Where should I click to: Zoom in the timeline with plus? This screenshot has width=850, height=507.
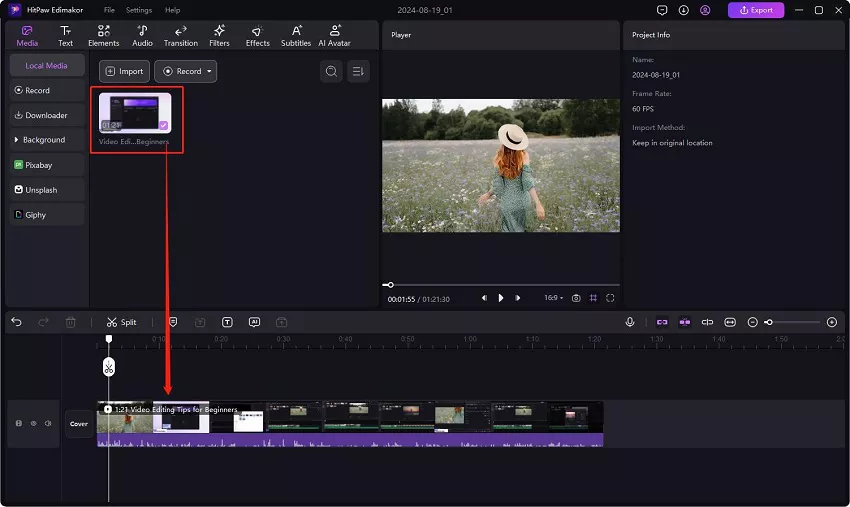point(832,322)
